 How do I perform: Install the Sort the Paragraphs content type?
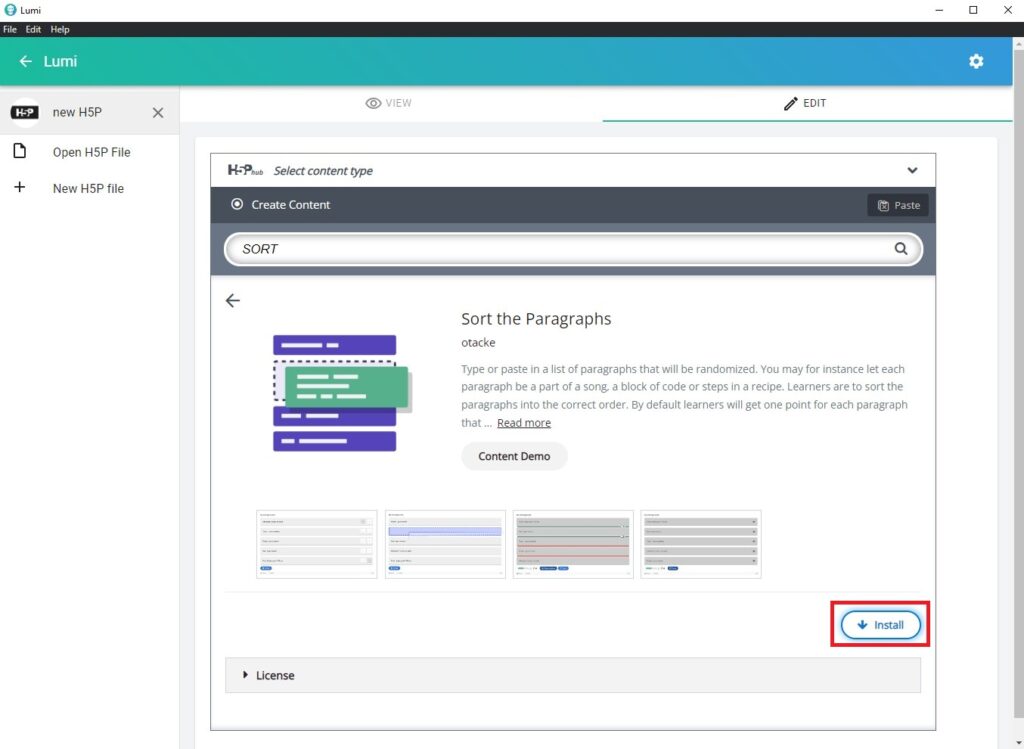(x=880, y=625)
